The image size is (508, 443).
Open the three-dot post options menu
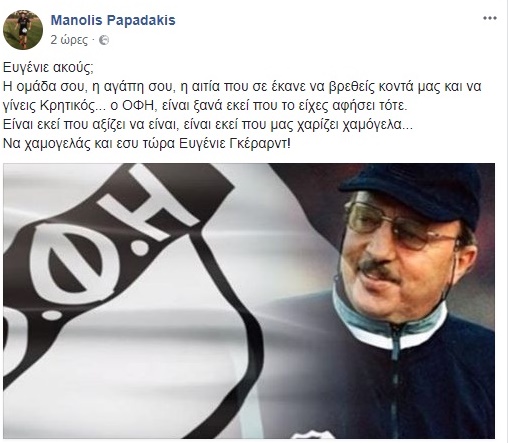click(490, 18)
